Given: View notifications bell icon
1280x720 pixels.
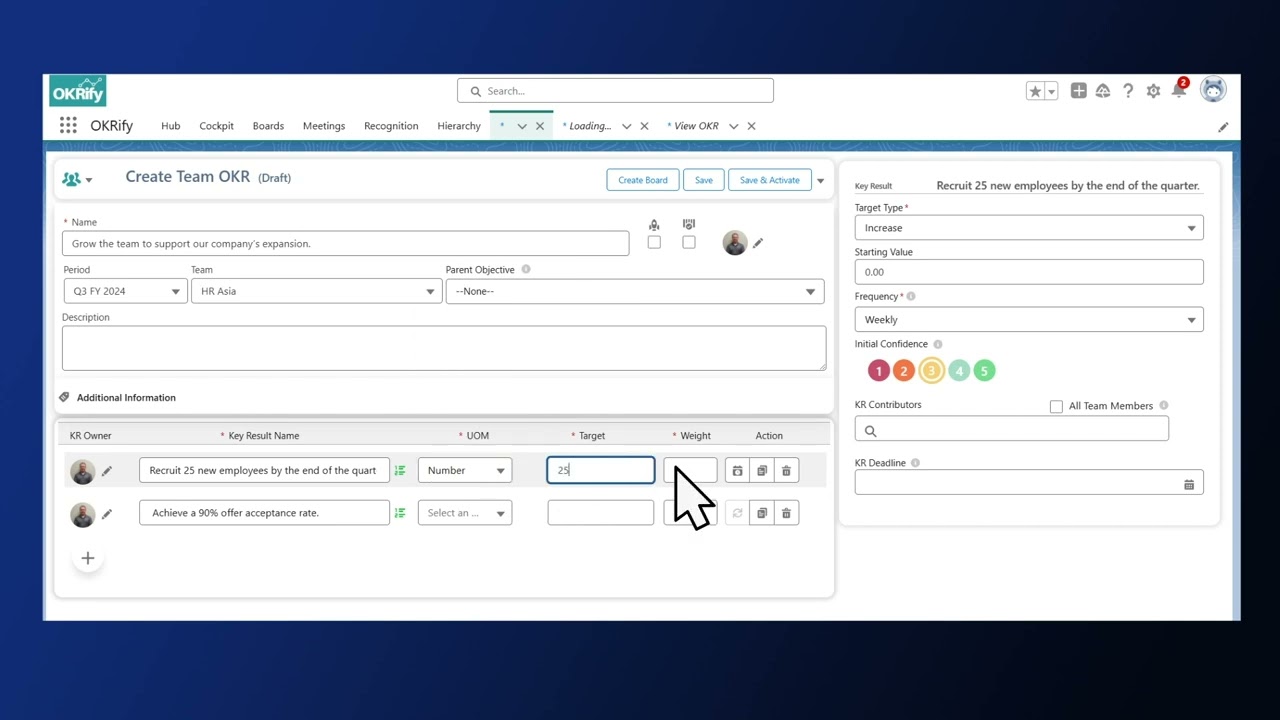Looking at the screenshot, I should 1179,91.
